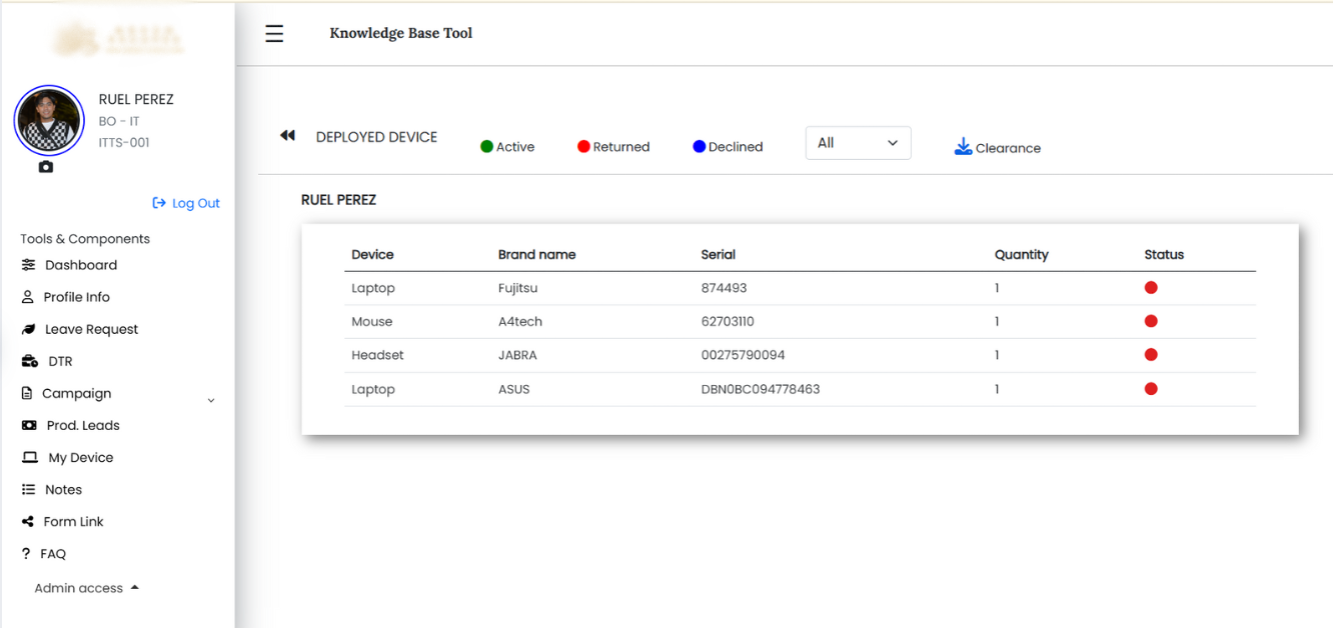Image resolution: width=1333 pixels, height=628 pixels.
Task: Go to Leave Request page
Action: click(x=91, y=329)
